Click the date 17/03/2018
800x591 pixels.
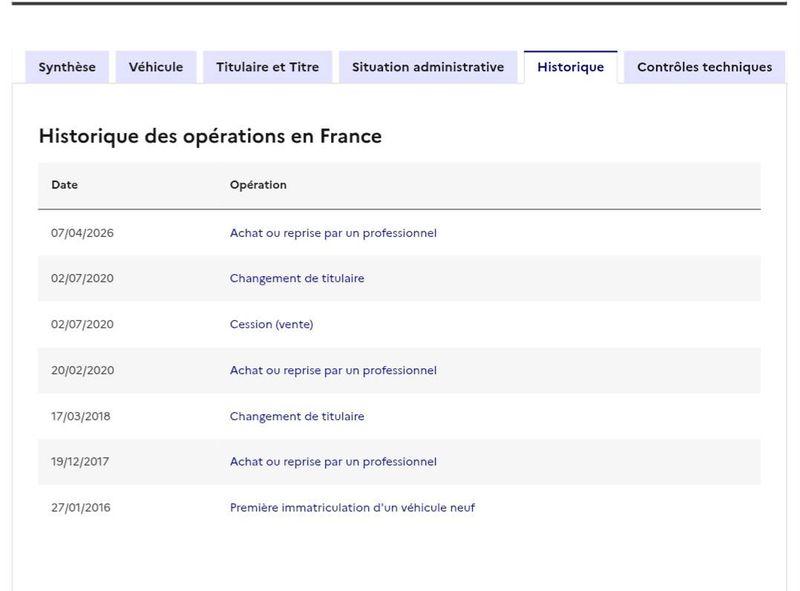coord(81,416)
